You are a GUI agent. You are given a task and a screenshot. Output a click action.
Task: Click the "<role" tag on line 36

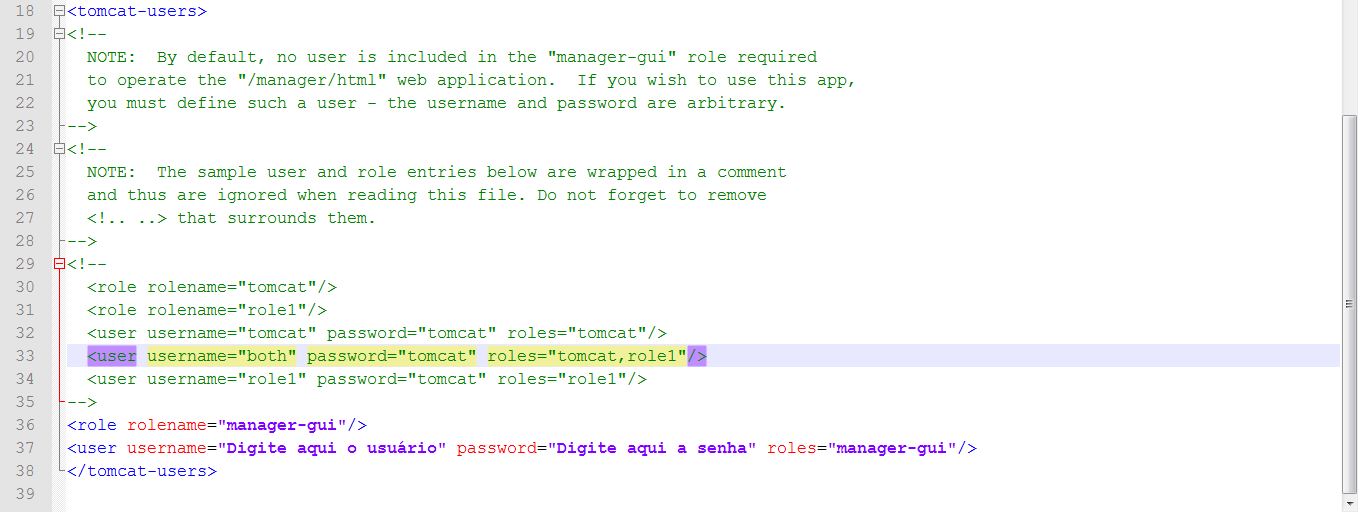tap(92, 425)
